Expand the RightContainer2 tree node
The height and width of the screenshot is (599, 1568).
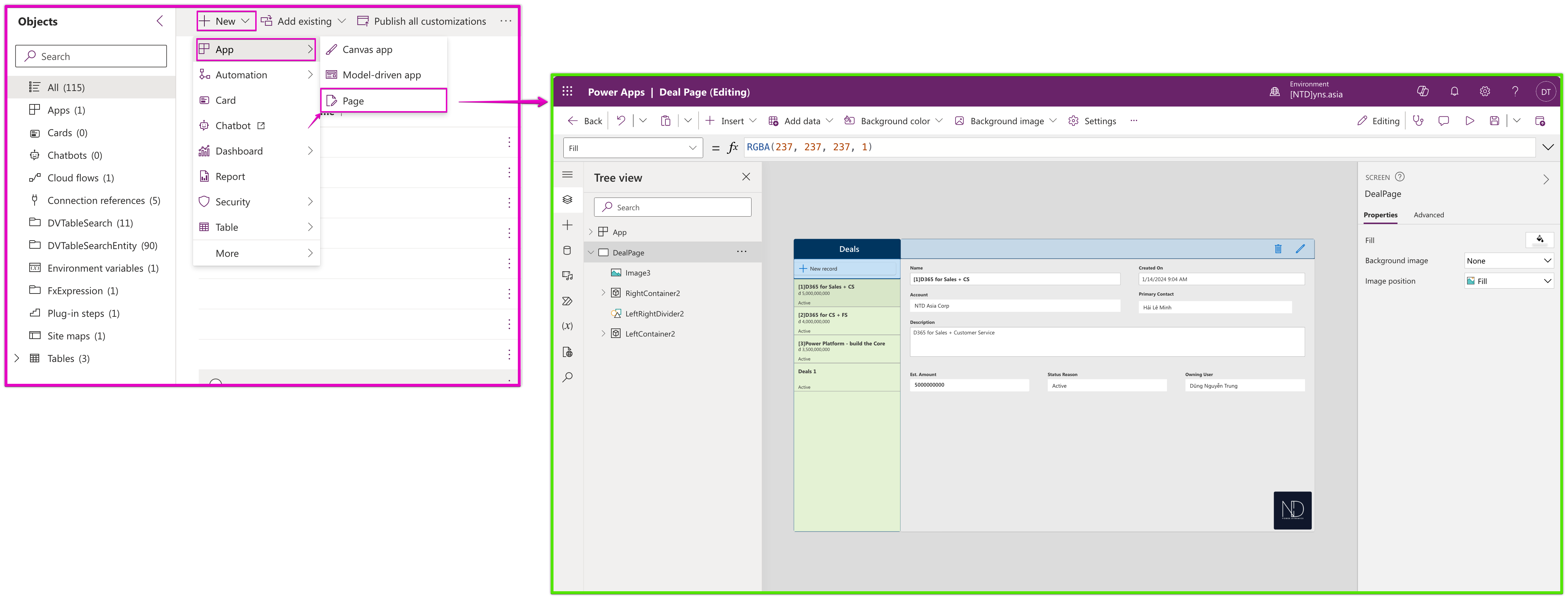click(x=603, y=293)
